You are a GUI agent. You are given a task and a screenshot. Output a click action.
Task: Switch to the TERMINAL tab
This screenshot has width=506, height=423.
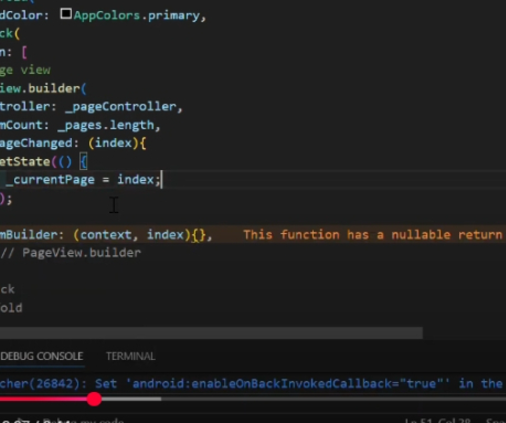coord(131,356)
